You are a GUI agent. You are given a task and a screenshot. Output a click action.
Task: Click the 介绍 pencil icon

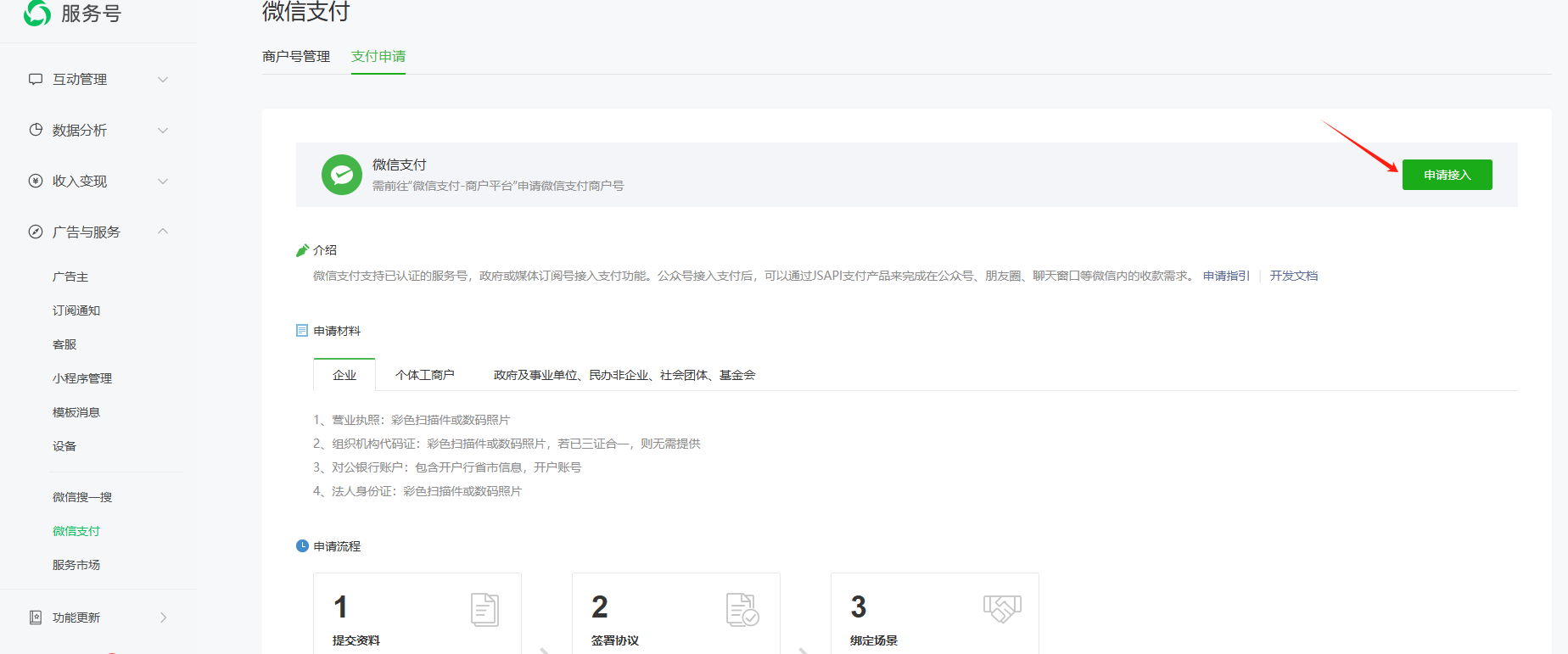tap(302, 250)
